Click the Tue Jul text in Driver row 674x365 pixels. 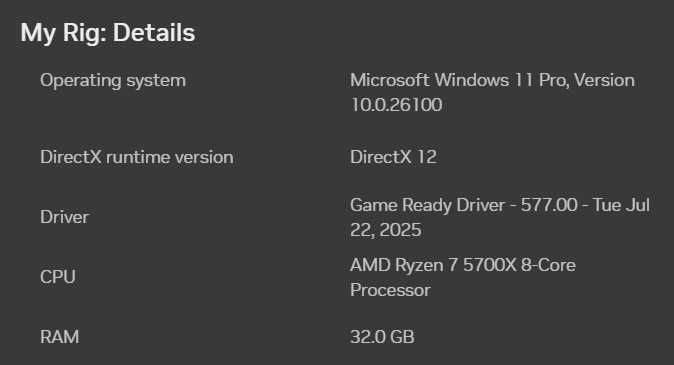point(621,205)
